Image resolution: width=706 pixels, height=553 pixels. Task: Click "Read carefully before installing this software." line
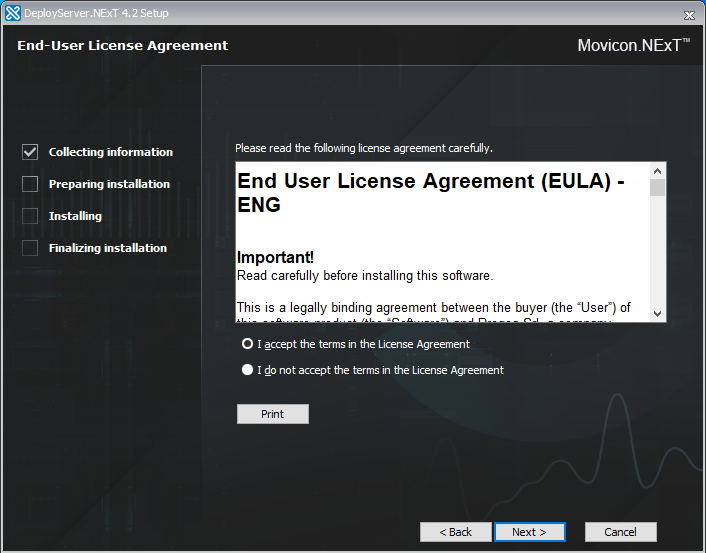click(365, 275)
